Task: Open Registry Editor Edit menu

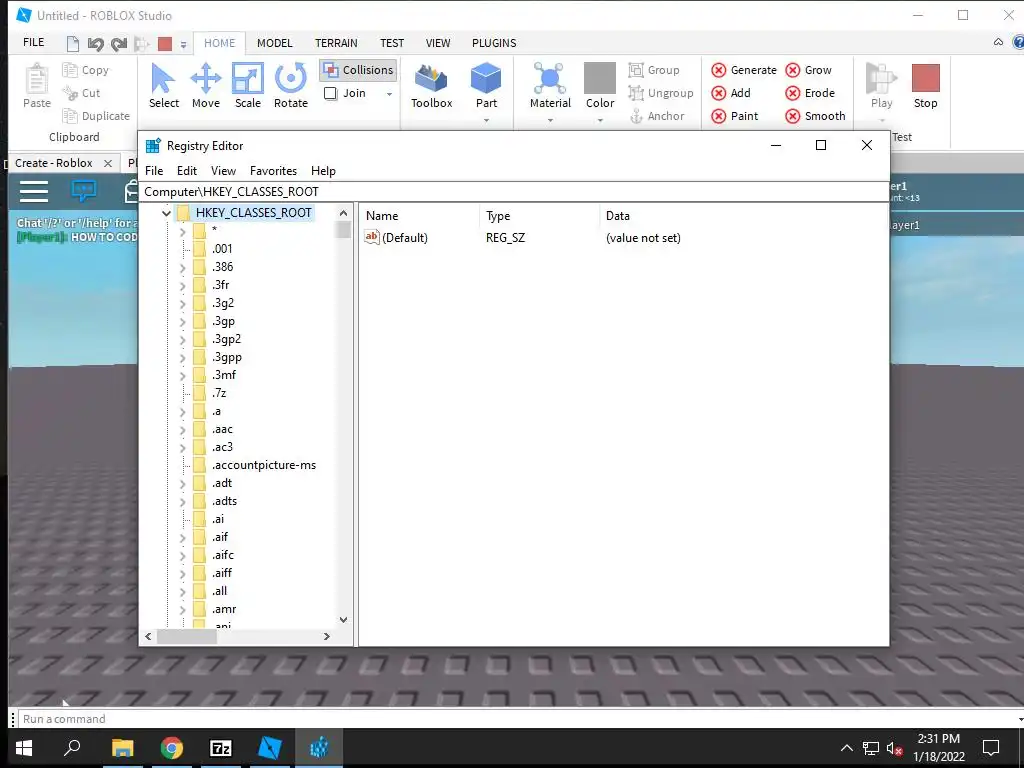Action: click(187, 170)
